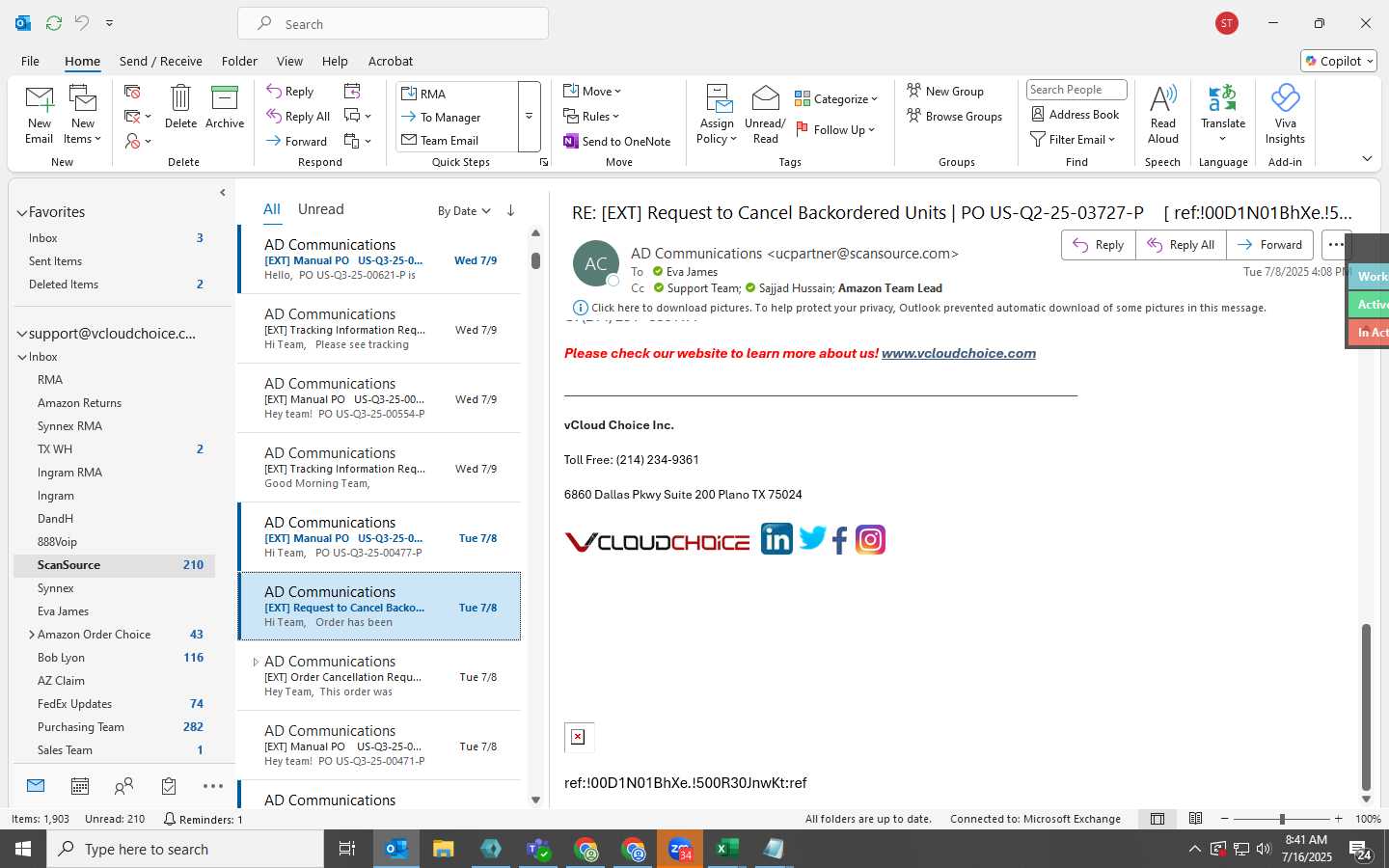Click Reply All in the ribbon
The height and width of the screenshot is (868, 1389).
click(299, 117)
